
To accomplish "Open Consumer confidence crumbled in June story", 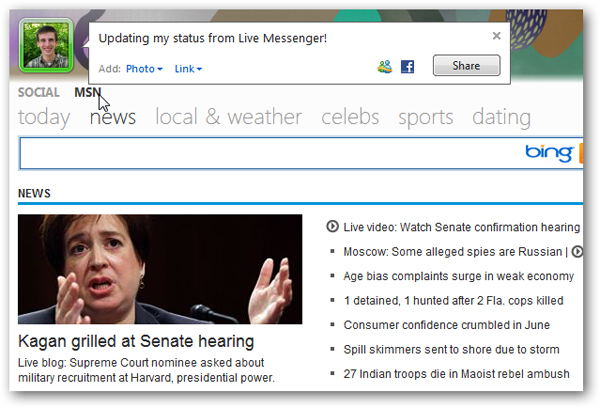I will click(x=447, y=325).
